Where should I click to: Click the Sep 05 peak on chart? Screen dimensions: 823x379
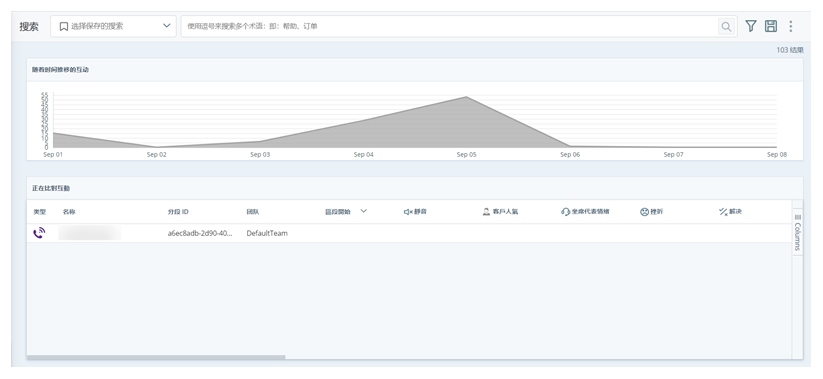pos(466,97)
